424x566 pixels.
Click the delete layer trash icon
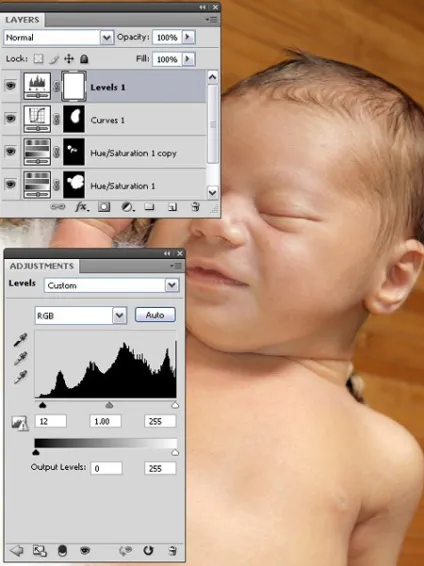coord(195,206)
